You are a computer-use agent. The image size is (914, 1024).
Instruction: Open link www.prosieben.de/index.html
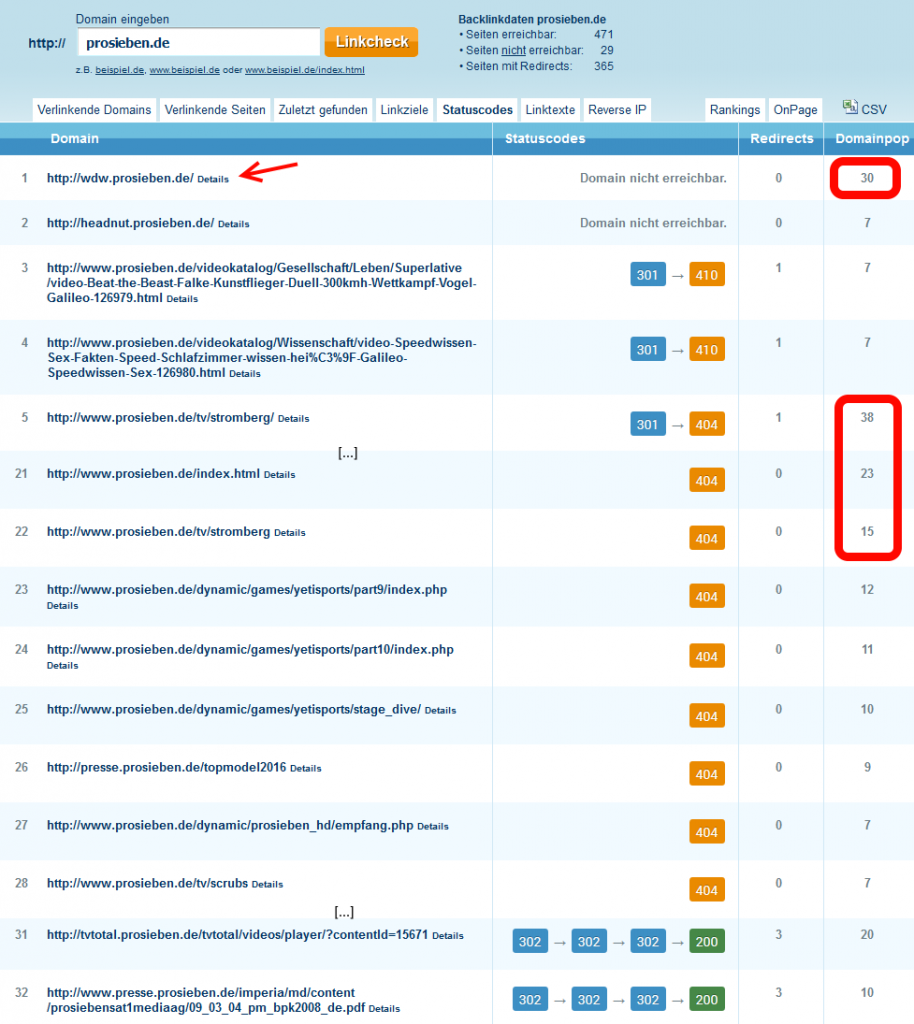[153, 473]
